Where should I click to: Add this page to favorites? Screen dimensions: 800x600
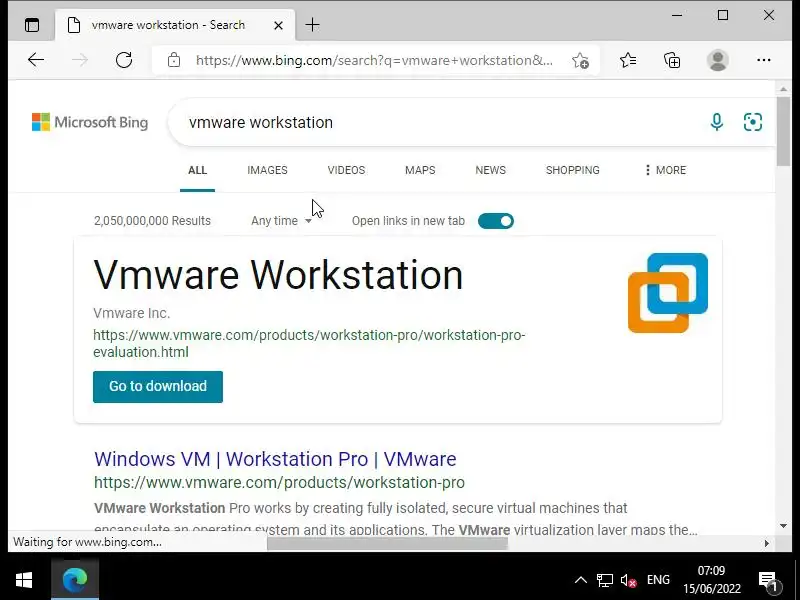tap(580, 60)
